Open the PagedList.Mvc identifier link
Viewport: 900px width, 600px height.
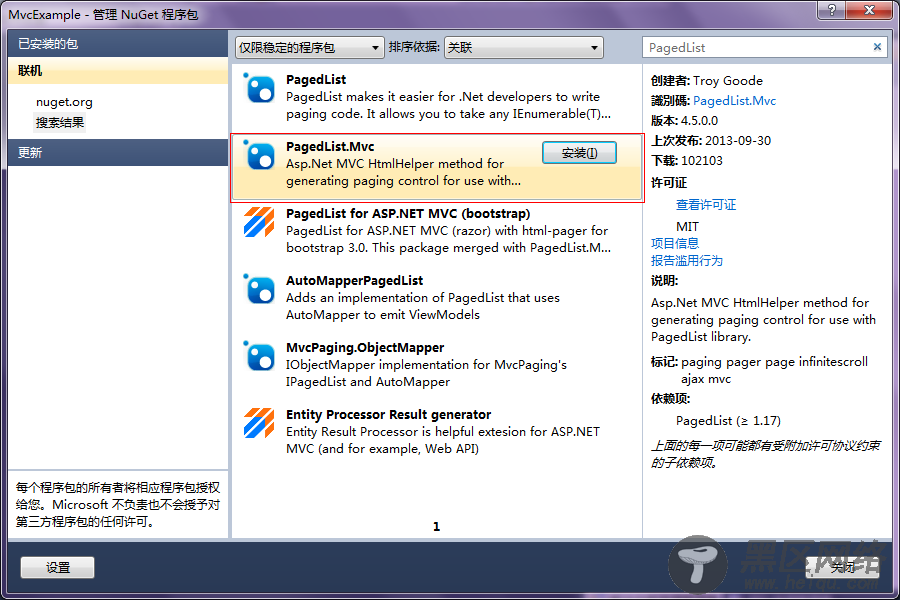tap(734, 100)
